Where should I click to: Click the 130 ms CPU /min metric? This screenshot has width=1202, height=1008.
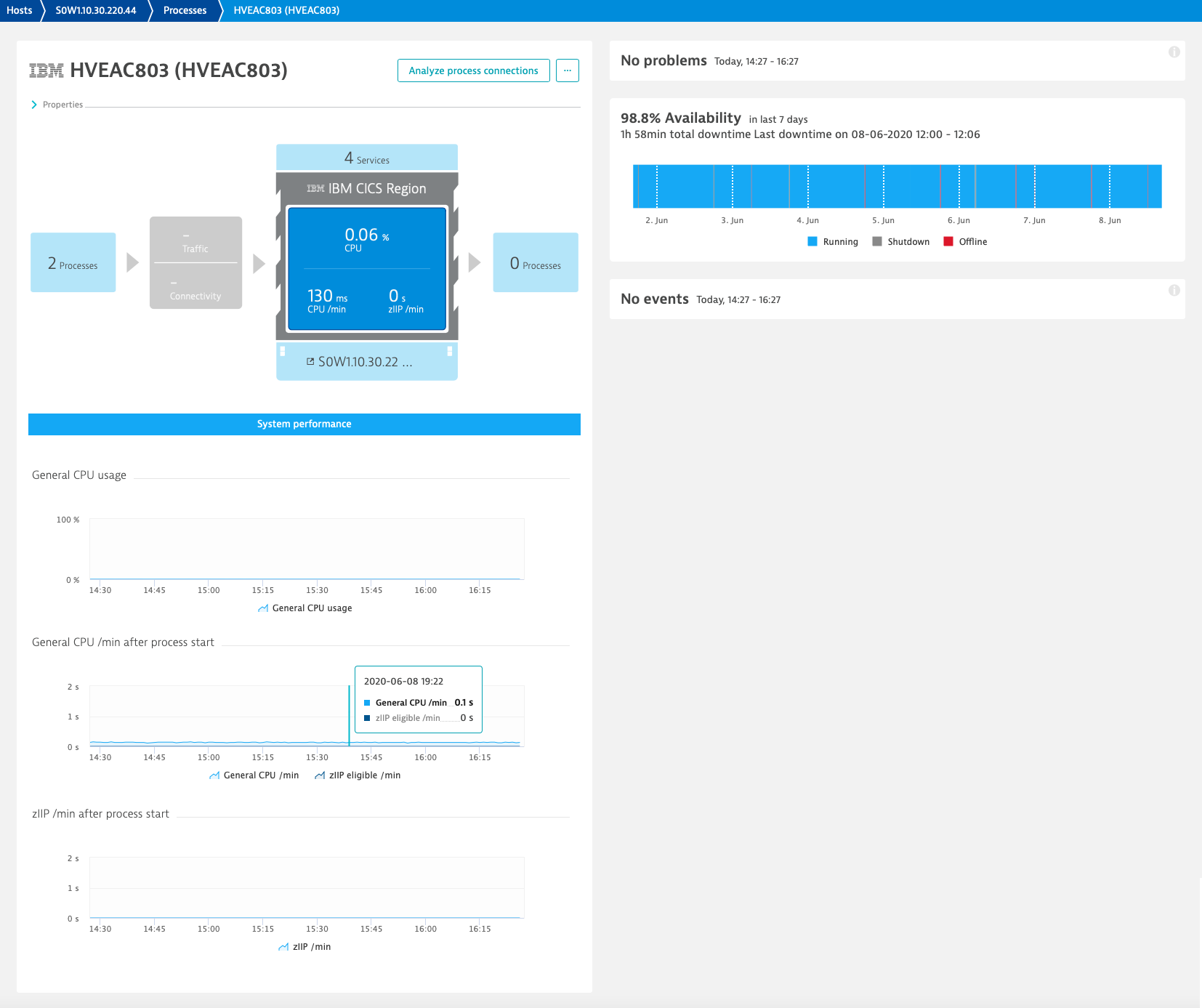tap(327, 300)
